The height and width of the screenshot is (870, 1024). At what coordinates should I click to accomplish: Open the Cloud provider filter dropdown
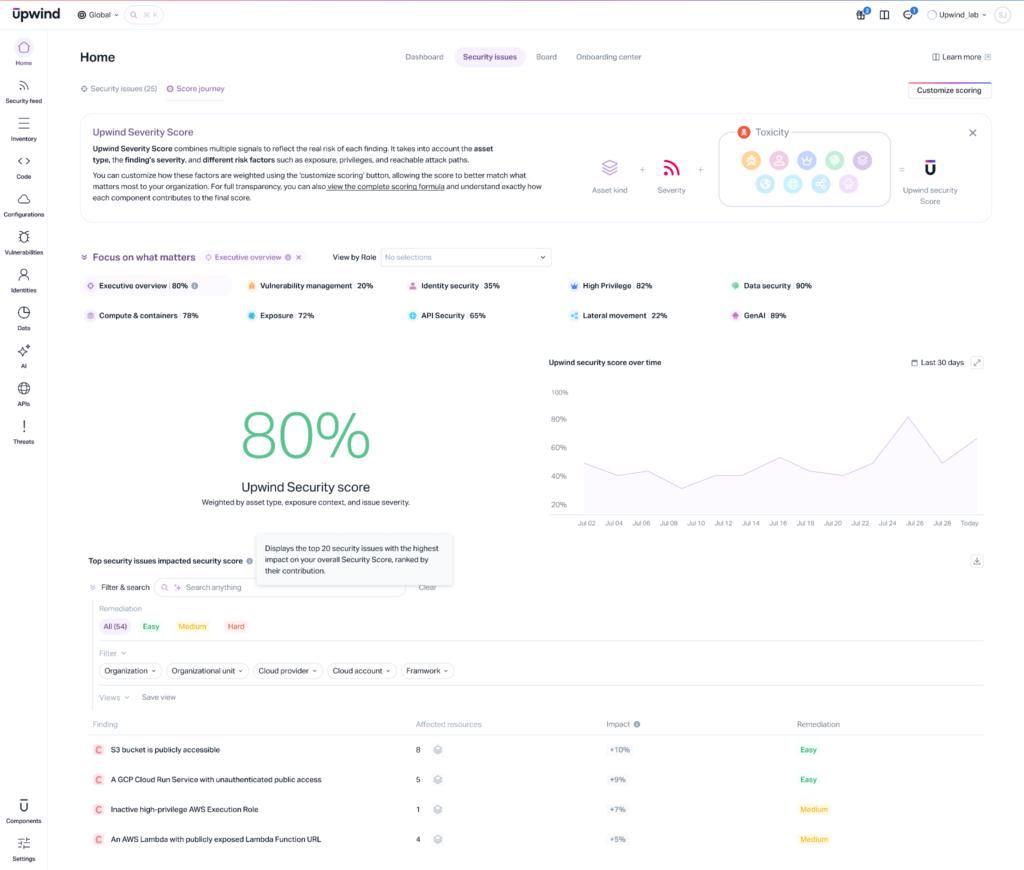(x=287, y=671)
